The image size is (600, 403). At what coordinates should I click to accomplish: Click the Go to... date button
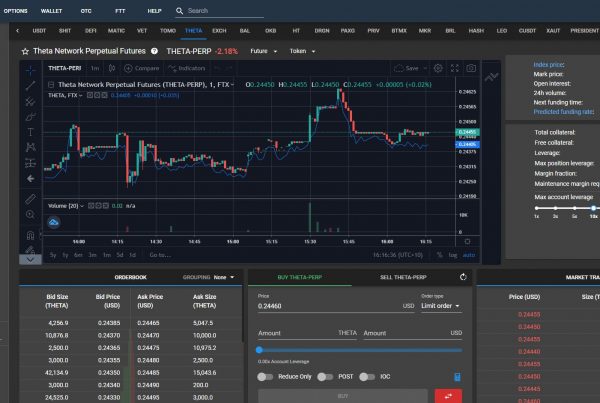pyautogui.click(x=160, y=255)
